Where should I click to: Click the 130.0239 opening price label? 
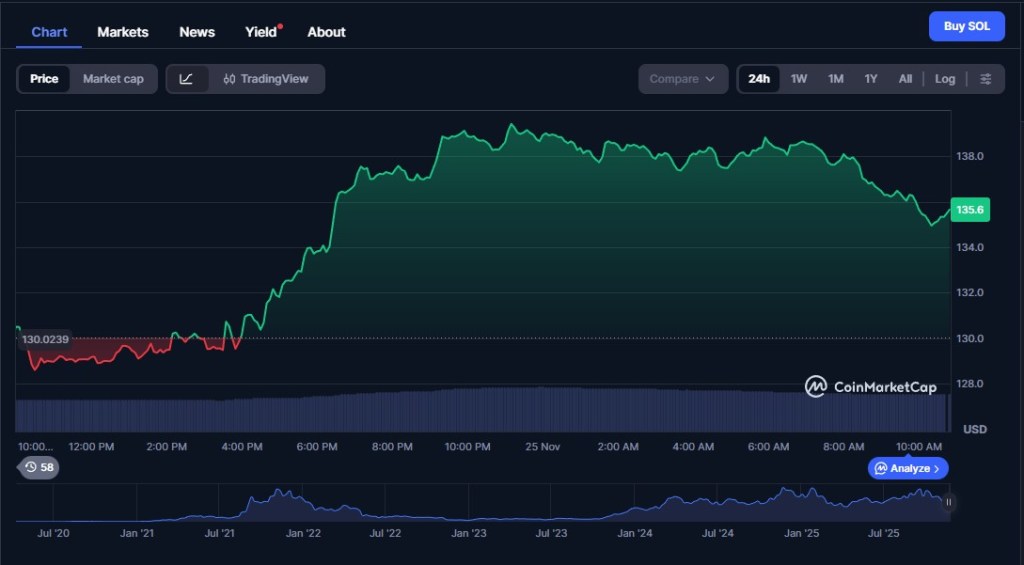click(46, 340)
